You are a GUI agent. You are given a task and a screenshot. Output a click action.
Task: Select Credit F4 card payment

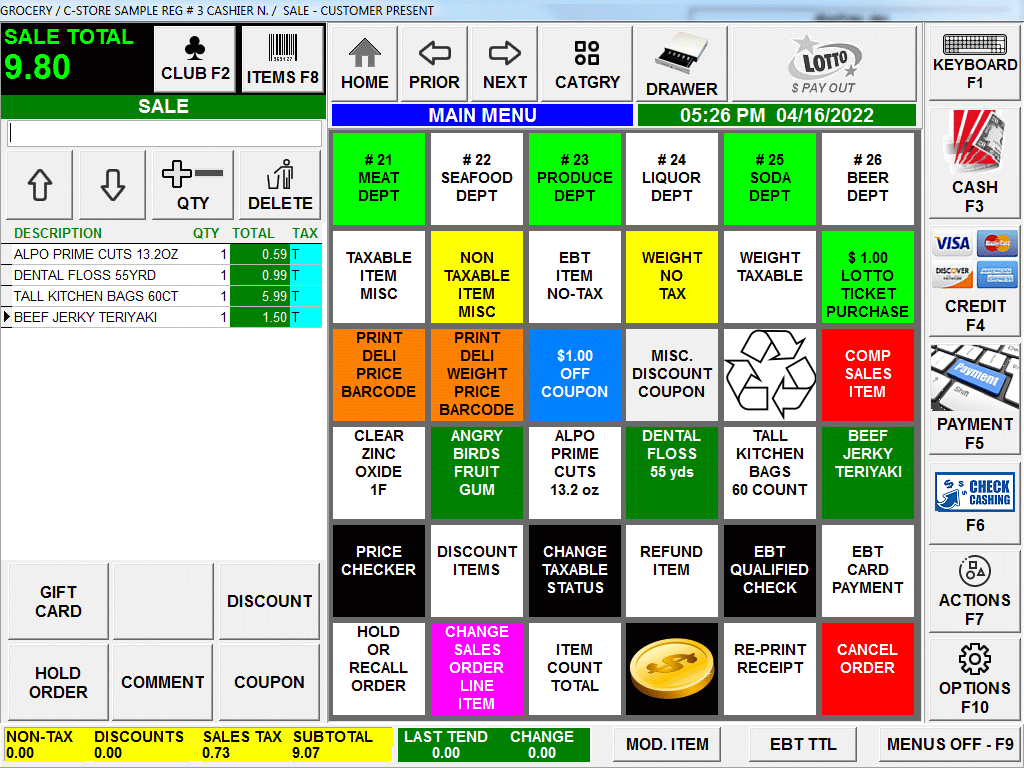pos(974,281)
